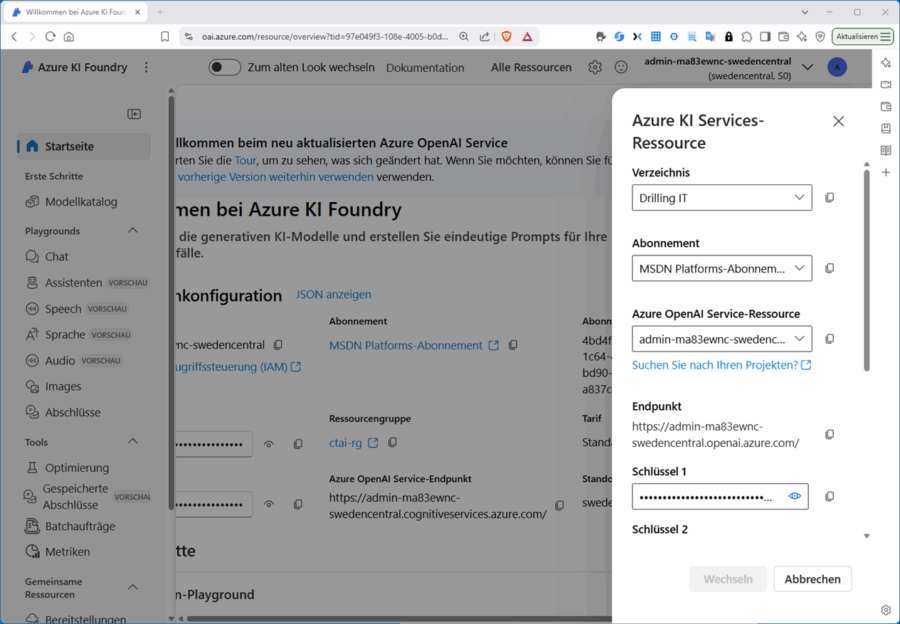The width and height of the screenshot is (900, 624).
Task: Copy the Azure OpenAI Service-Ressource name
Action: [829, 339]
